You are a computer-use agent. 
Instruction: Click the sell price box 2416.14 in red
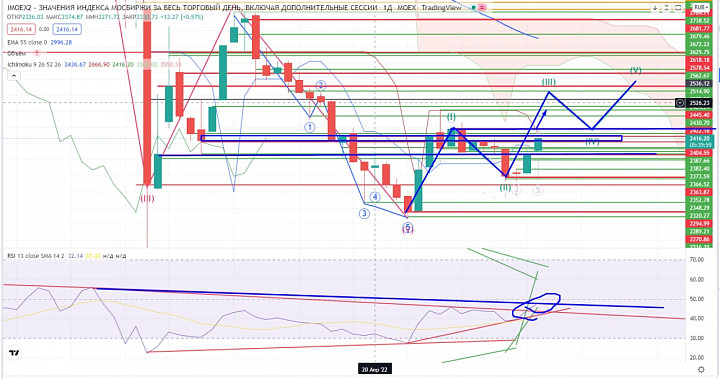click(x=21, y=29)
